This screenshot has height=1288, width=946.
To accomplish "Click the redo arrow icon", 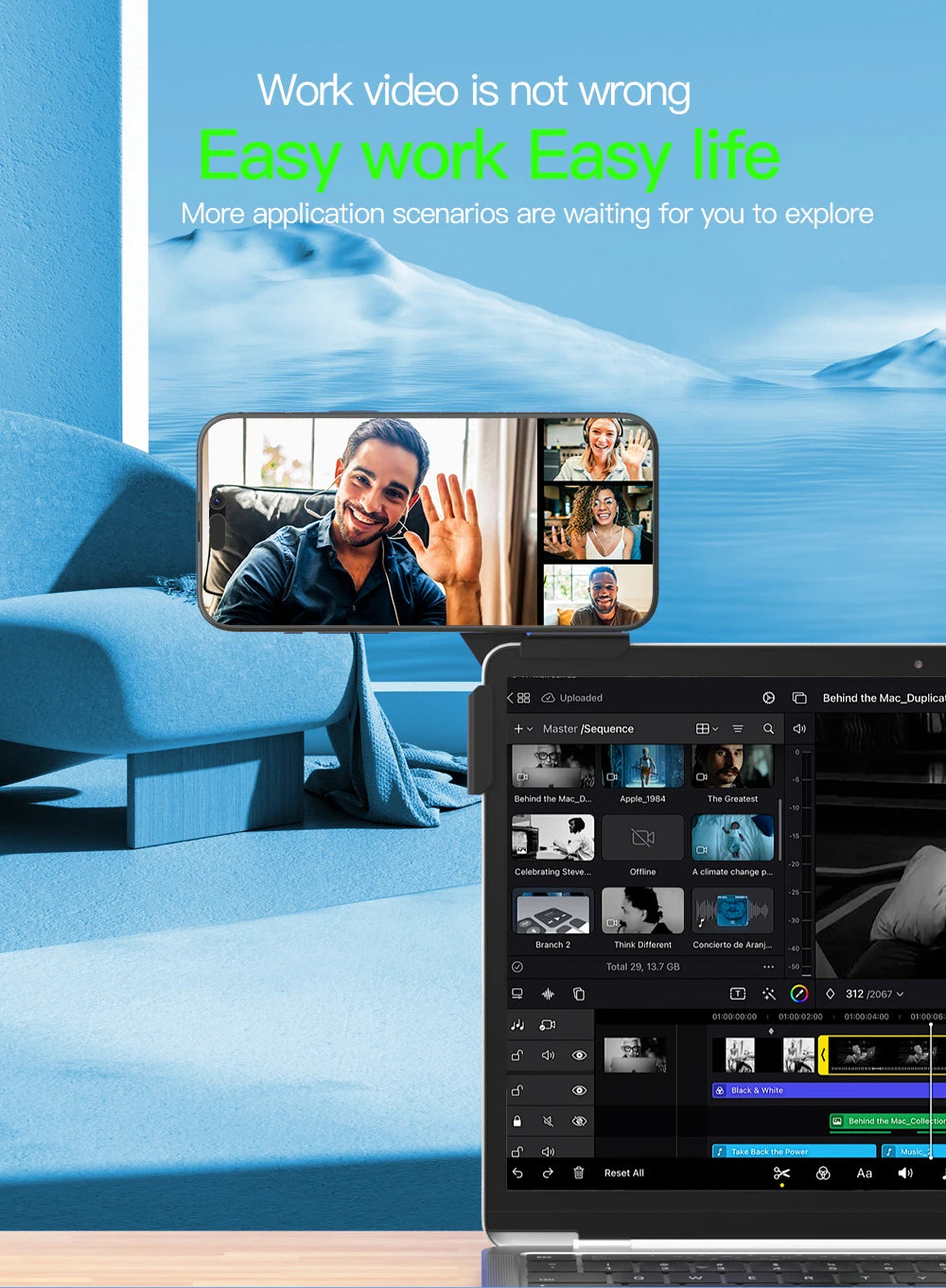I will [548, 1174].
